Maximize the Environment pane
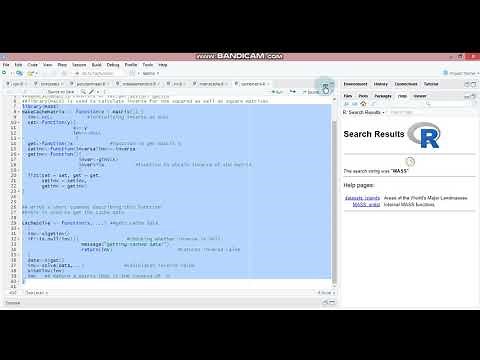Image resolution: width=480 pixels, height=360 pixels. coord(474,84)
